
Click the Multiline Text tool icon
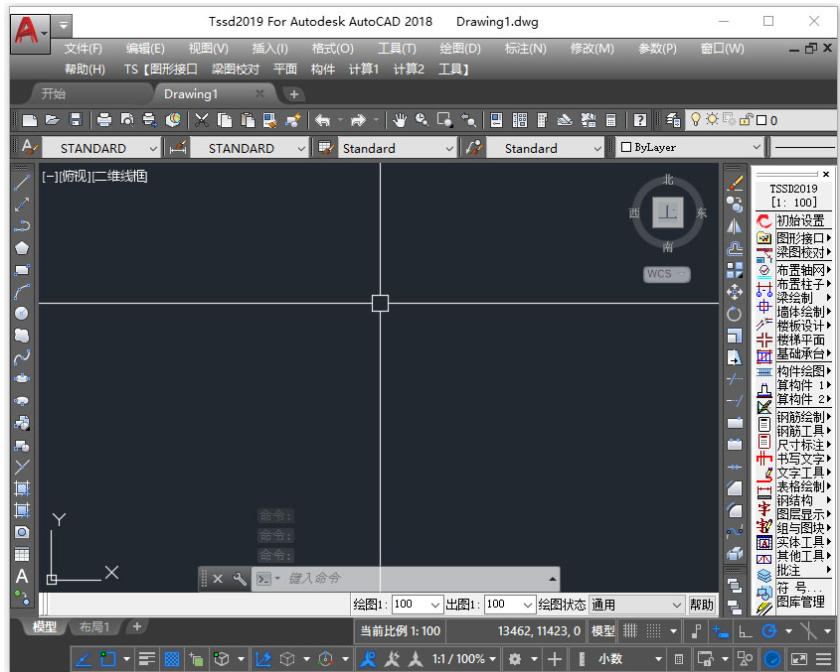pyautogui.click(x=22, y=576)
